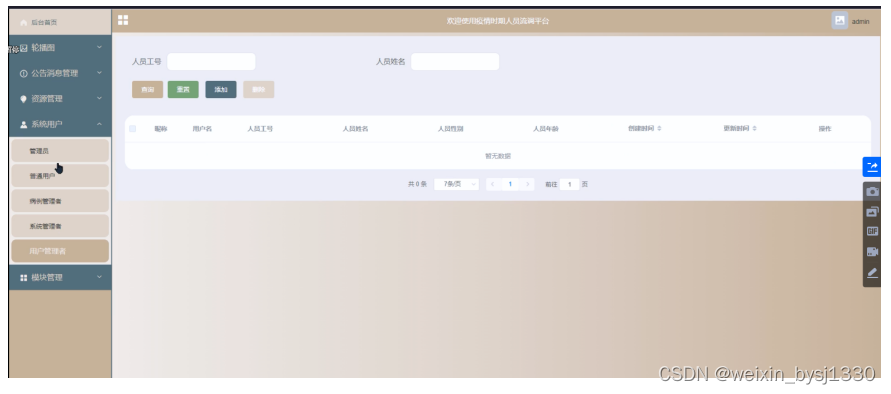This screenshot has width=891, height=394.
Task: Click the GIF recording icon
Action: (x=872, y=231)
